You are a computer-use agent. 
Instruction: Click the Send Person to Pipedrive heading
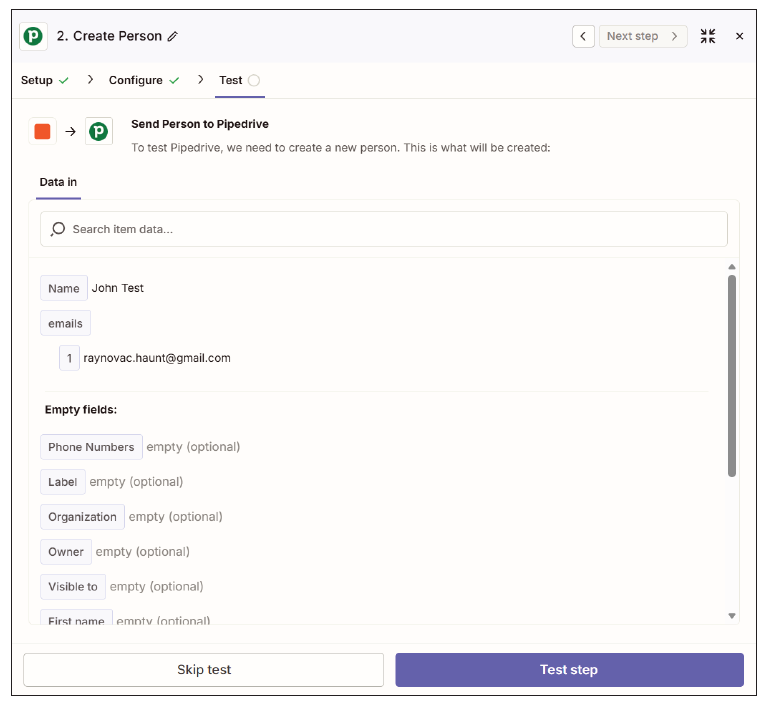pos(200,124)
